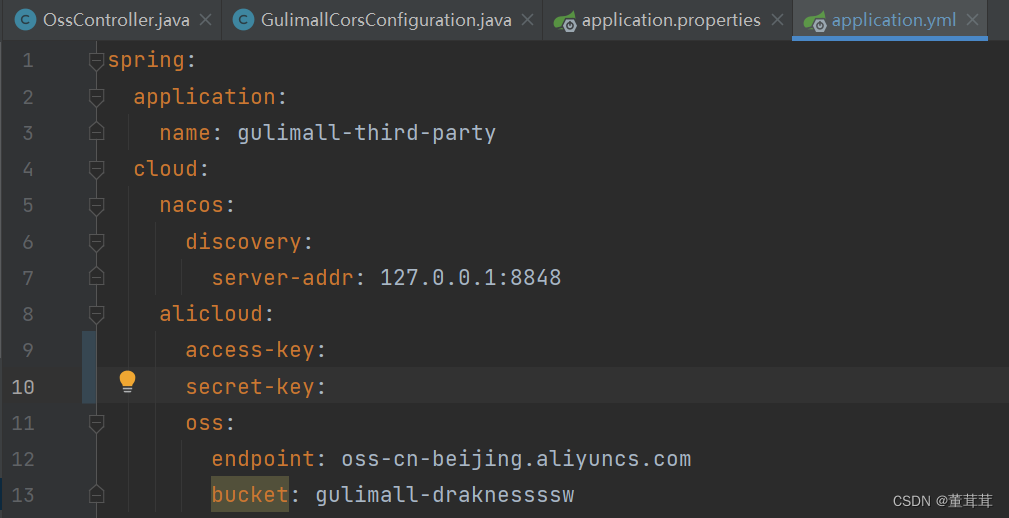Close the OssController.java tab
Screen dimensions: 1009x518
206,20
